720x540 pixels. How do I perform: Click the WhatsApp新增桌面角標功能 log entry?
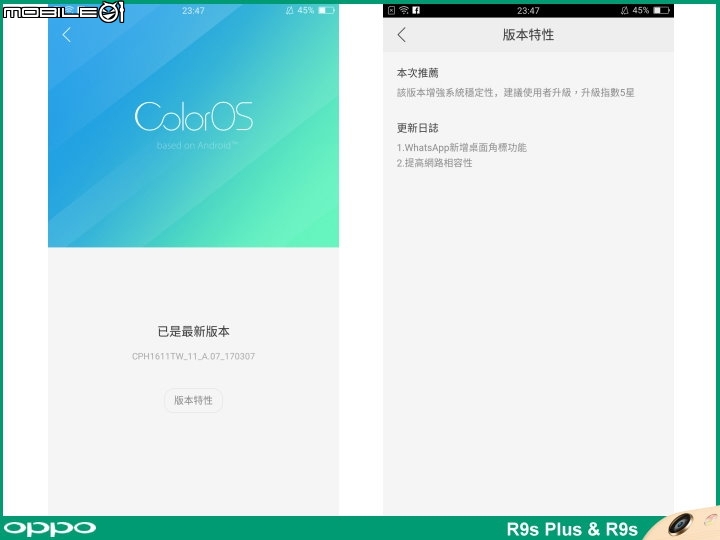[461, 147]
